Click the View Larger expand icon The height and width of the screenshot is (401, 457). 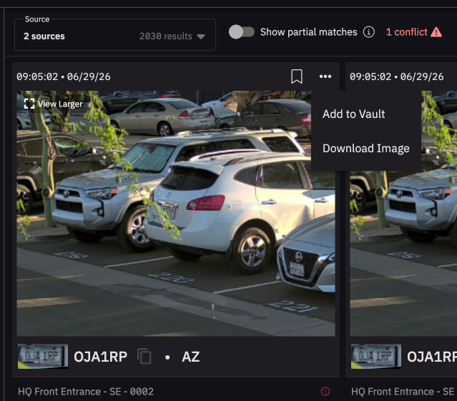[29, 104]
